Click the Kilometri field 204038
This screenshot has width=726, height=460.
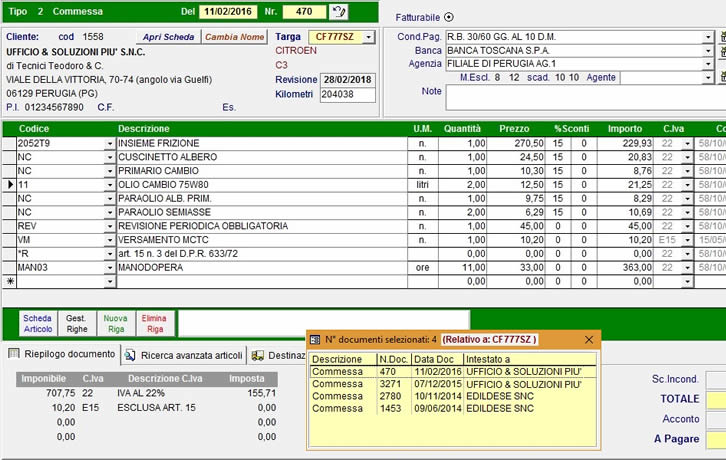(x=348, y=95)
